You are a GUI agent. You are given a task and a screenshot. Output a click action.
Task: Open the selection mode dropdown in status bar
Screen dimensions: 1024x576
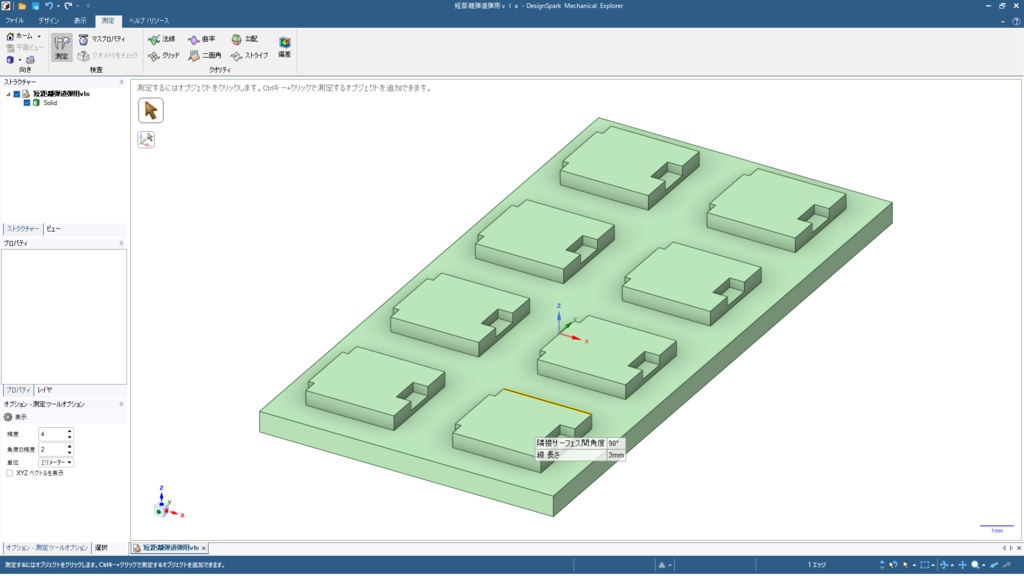[914, 565]
